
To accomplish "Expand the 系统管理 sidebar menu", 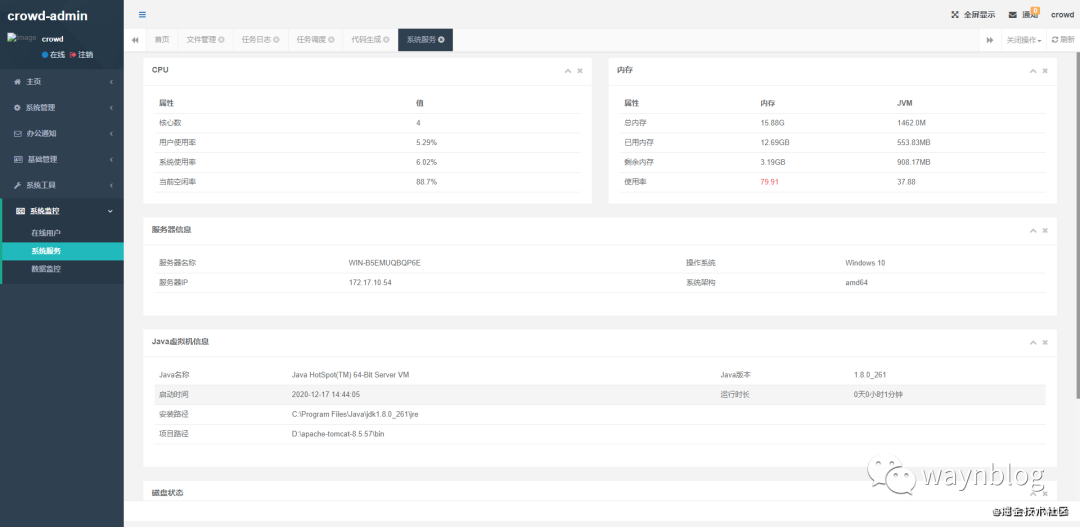I will click(x=62, y=107).
